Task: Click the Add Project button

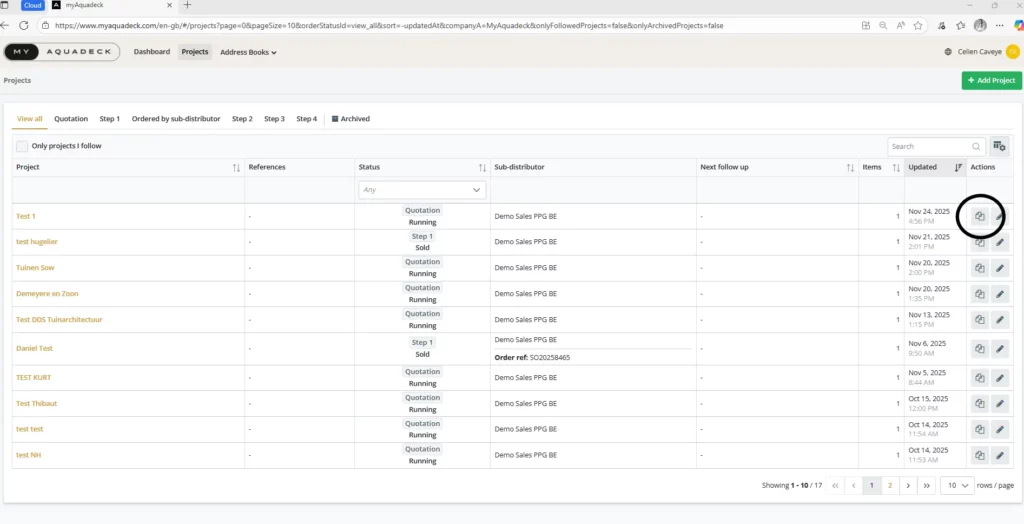Action: [991, 80]
